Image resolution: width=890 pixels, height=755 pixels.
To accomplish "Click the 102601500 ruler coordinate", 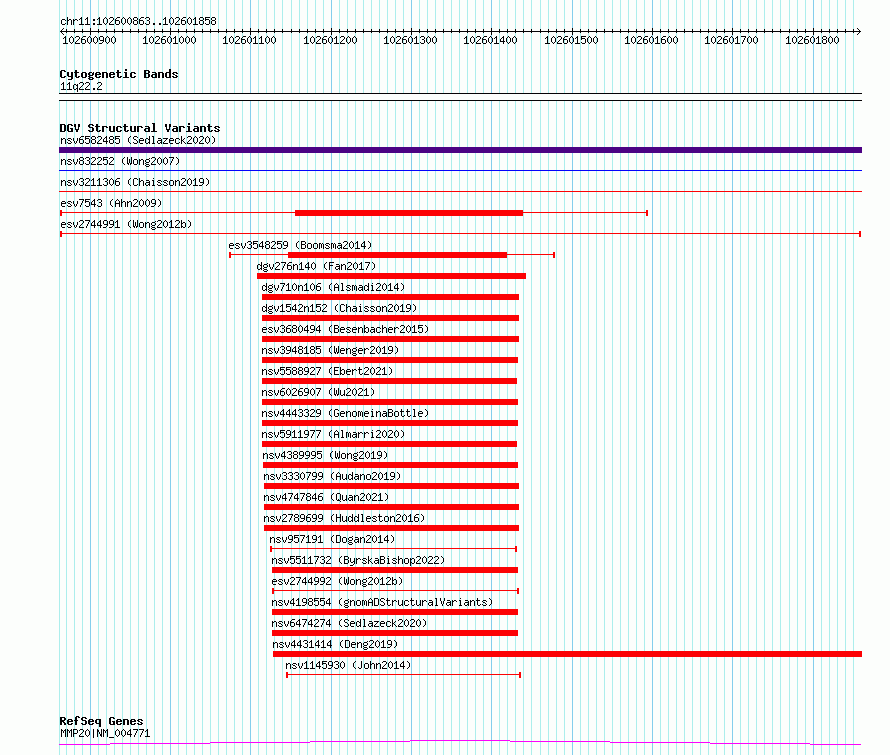I will point(572,40).
